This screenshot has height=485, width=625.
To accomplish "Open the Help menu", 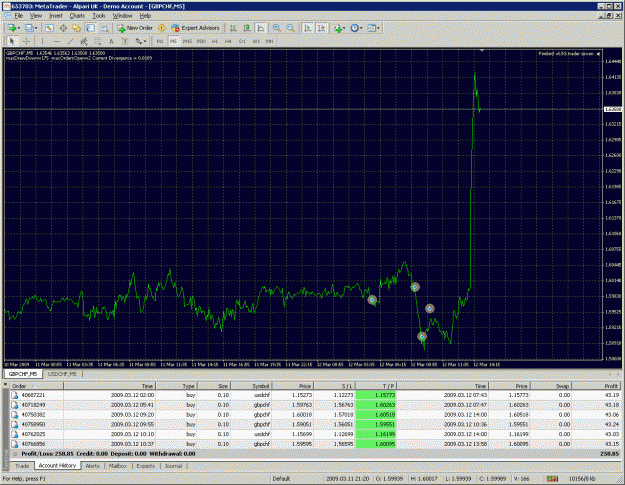I will click(x=145, y=16).
